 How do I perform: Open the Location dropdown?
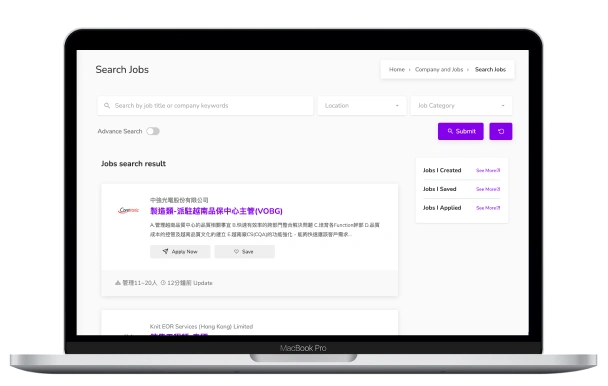coord(362,106)
